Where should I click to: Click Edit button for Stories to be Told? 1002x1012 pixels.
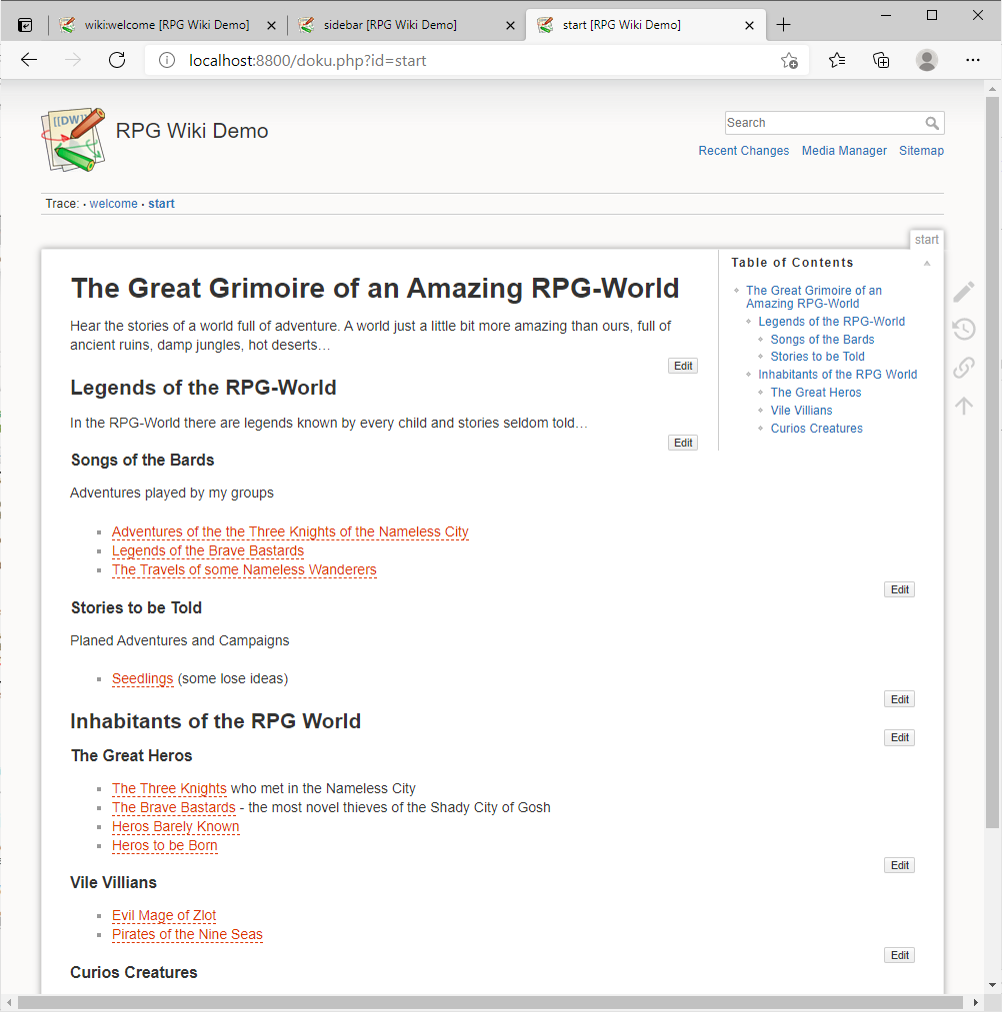(899, 699)
